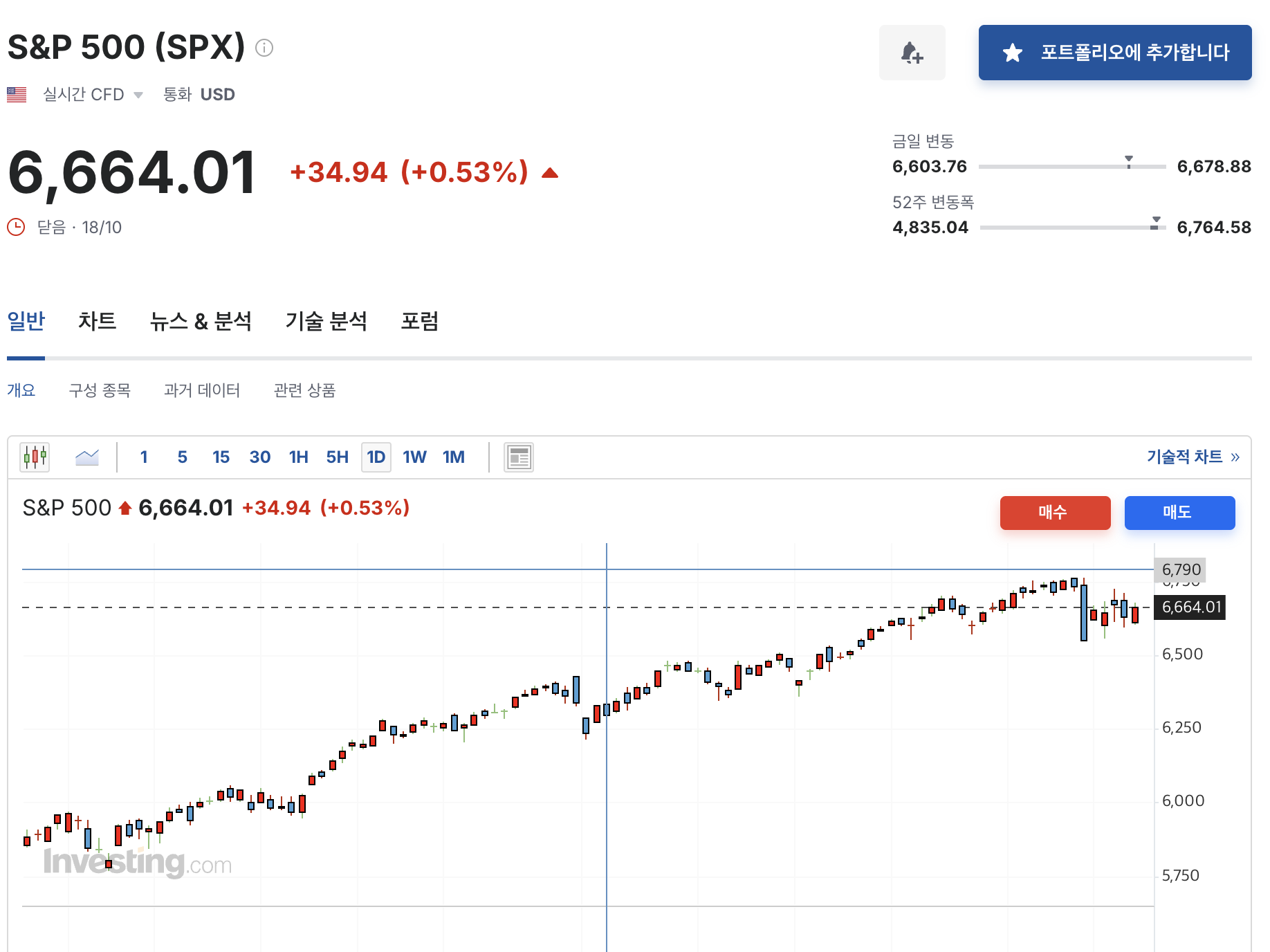Viewport: 1270px width, 952px height.
Task: Click the US flag icon
Action: pos(15,94)
